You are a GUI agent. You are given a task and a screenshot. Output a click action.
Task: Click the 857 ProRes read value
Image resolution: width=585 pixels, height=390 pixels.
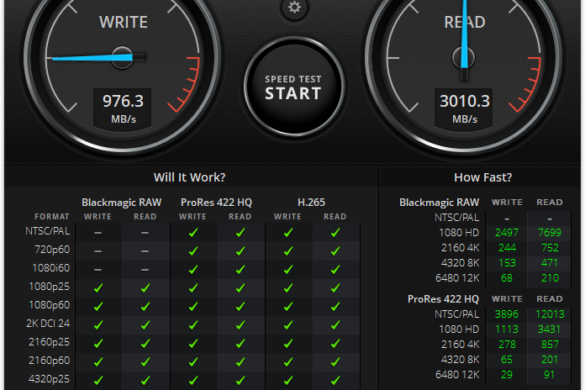point(550,344)
